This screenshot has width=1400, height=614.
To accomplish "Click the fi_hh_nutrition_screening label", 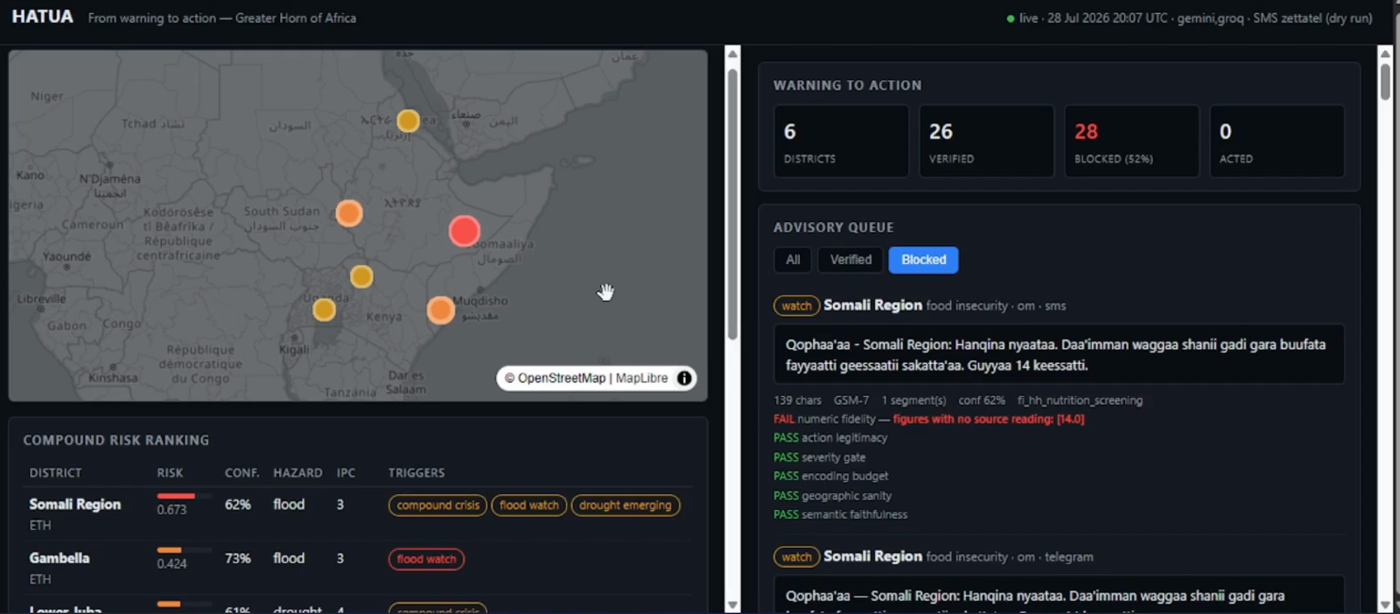I will click(1080, 400).
